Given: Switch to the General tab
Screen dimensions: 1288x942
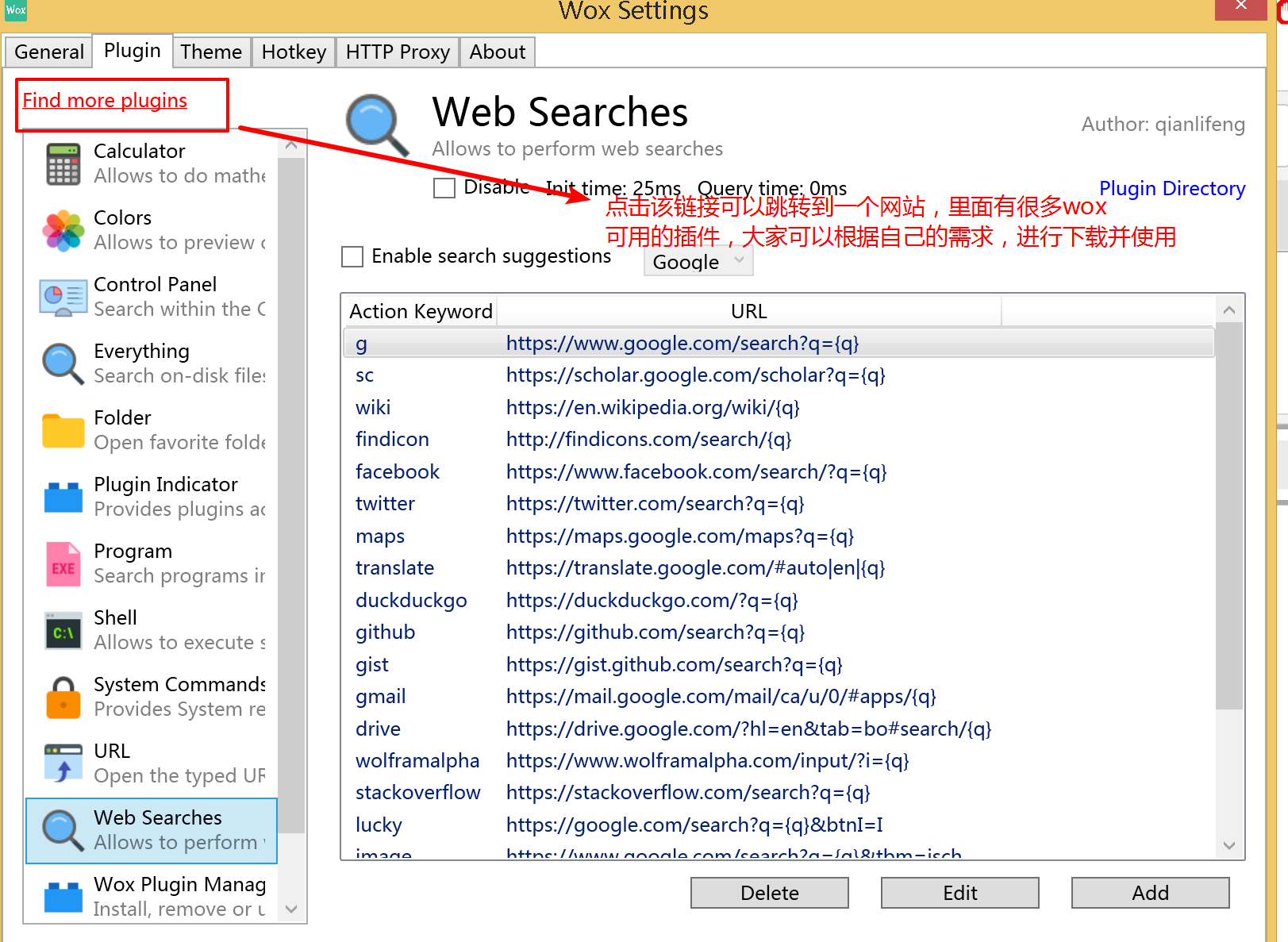Looking at the screenshot, I should (x=49, y=52).
